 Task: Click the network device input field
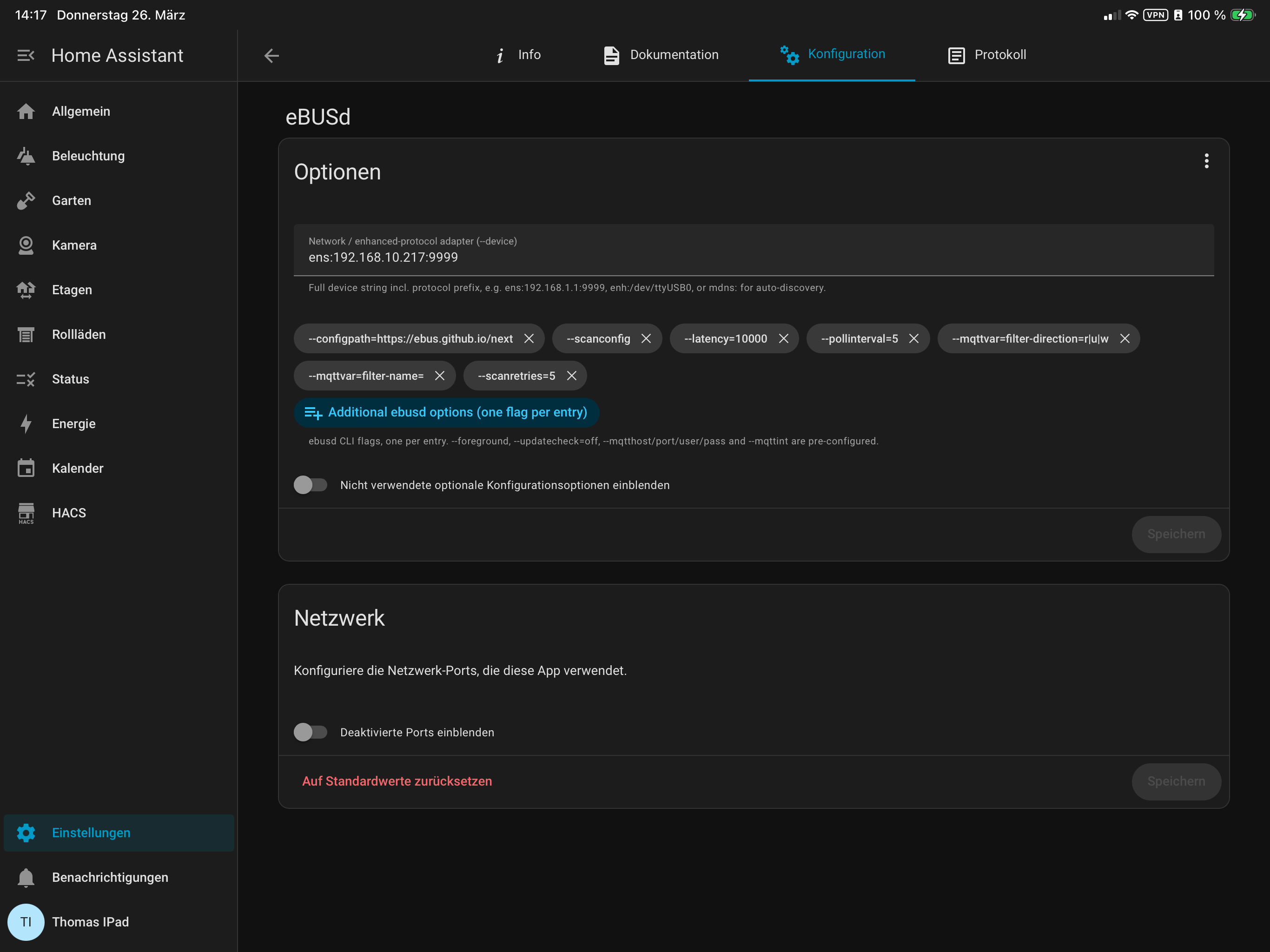point(753,250)
